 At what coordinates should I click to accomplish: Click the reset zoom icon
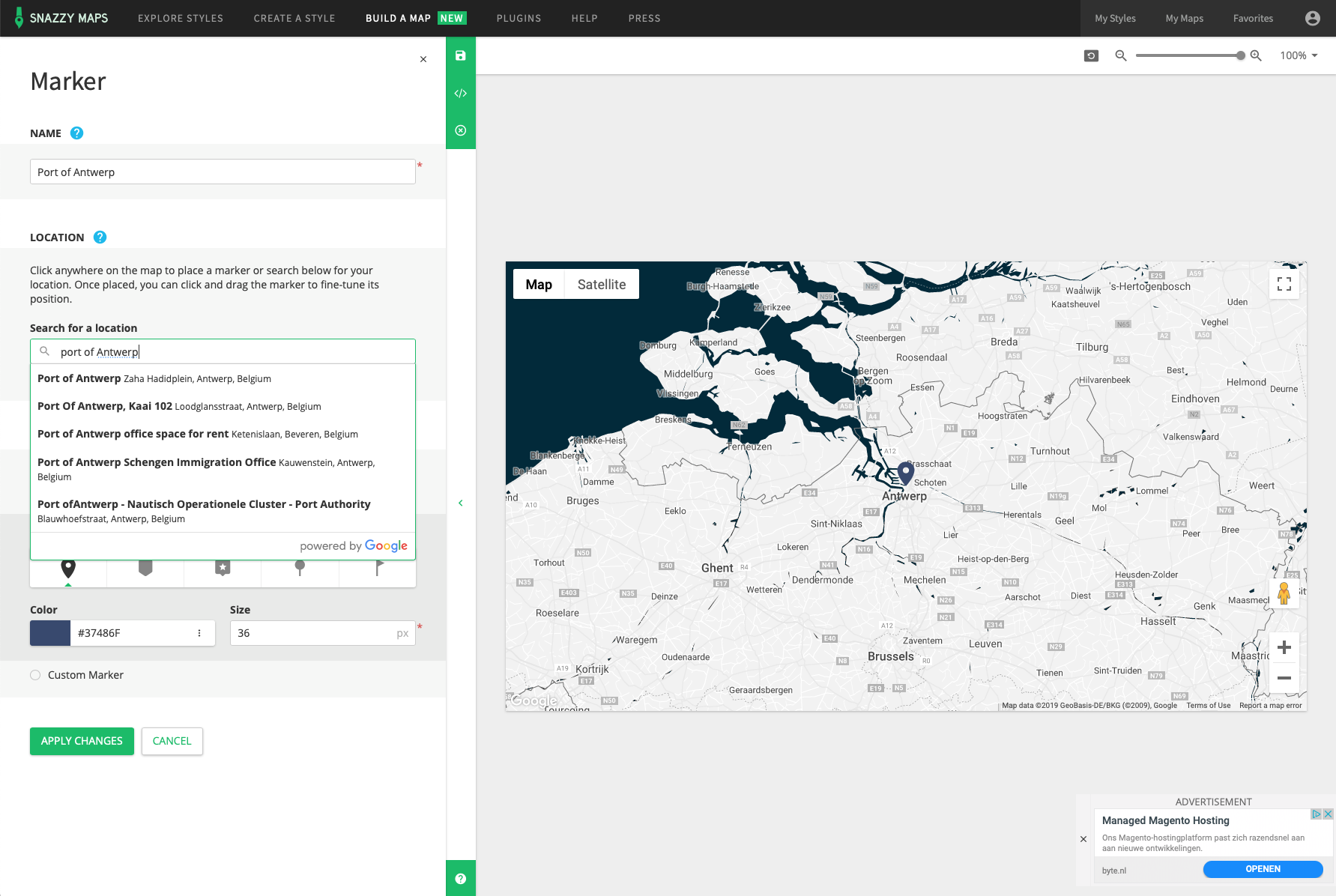click(x=1091, y=55)
